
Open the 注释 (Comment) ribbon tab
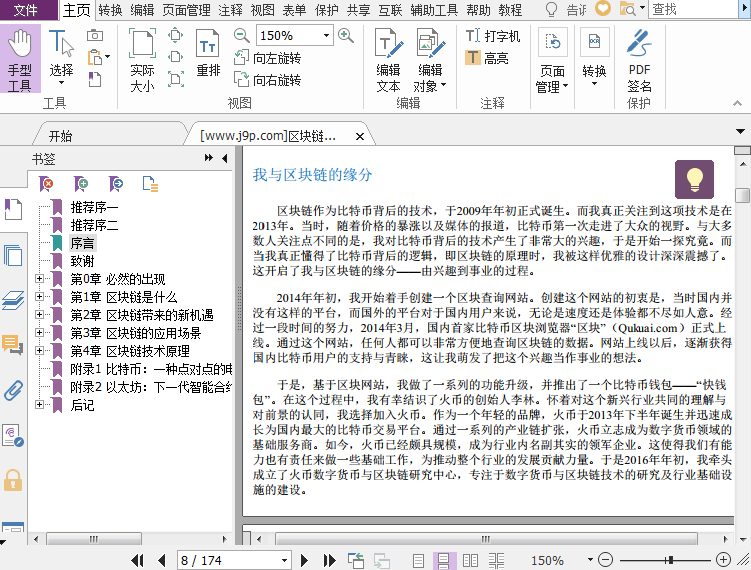[x=230, y=10]
